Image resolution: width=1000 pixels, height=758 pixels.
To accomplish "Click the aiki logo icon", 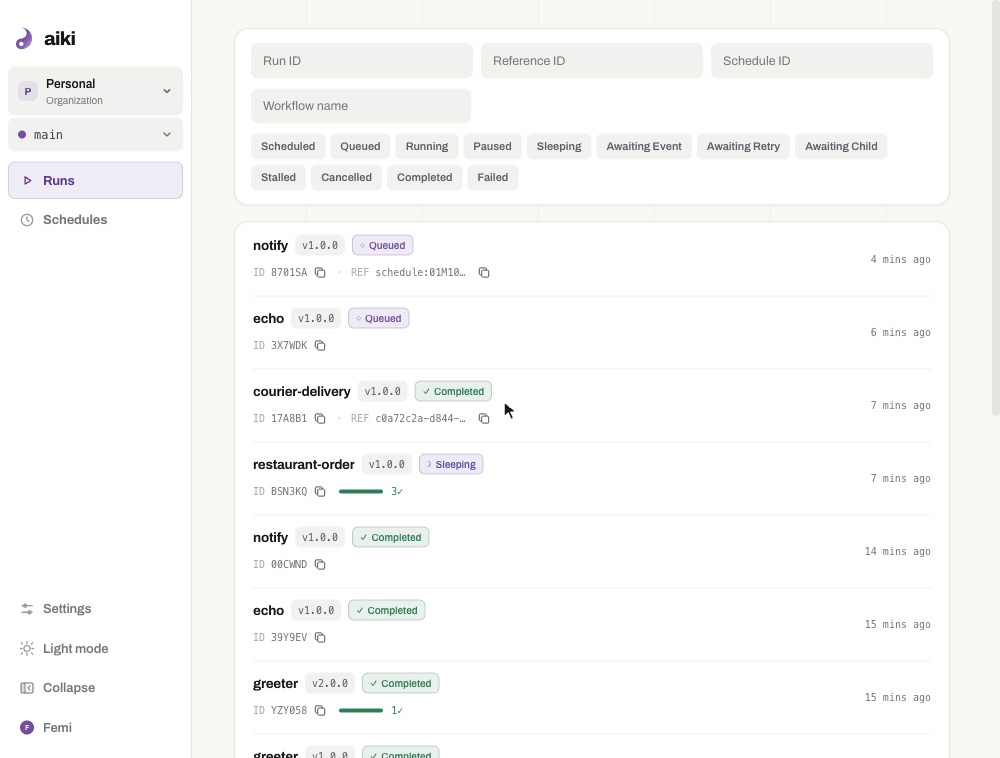I will [x=24, y=39].
